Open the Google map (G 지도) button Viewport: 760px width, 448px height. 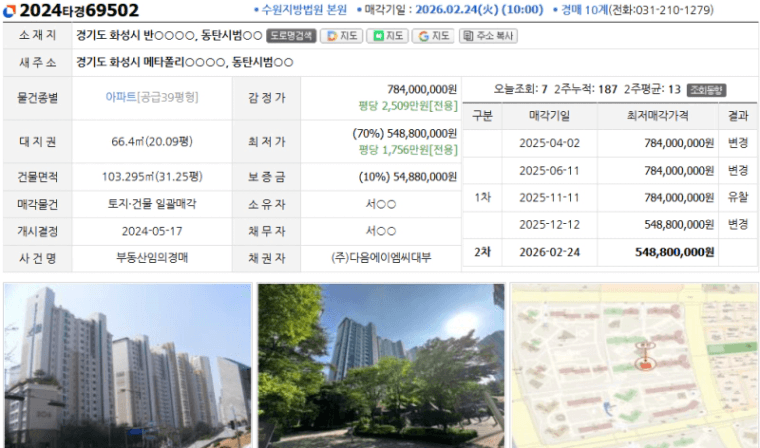pyautogui.click(x=433, y=36)
